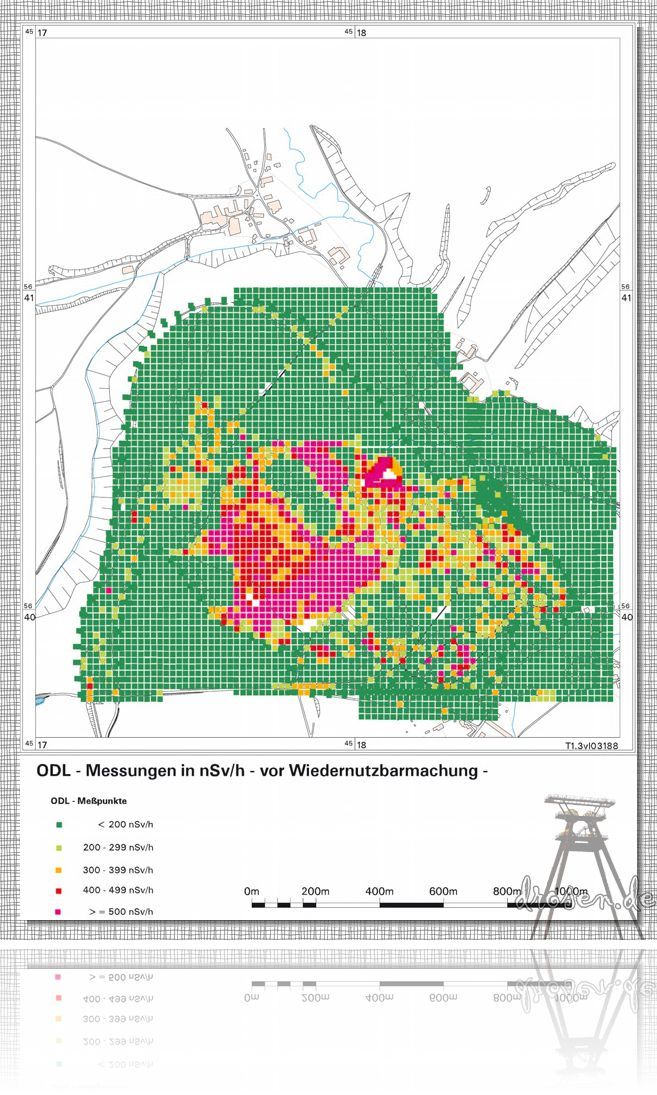The height and width of the screenshot is (1095, 657).
Task: Click the magenta triangular hotspot with white center
Action: pos(382,471)
